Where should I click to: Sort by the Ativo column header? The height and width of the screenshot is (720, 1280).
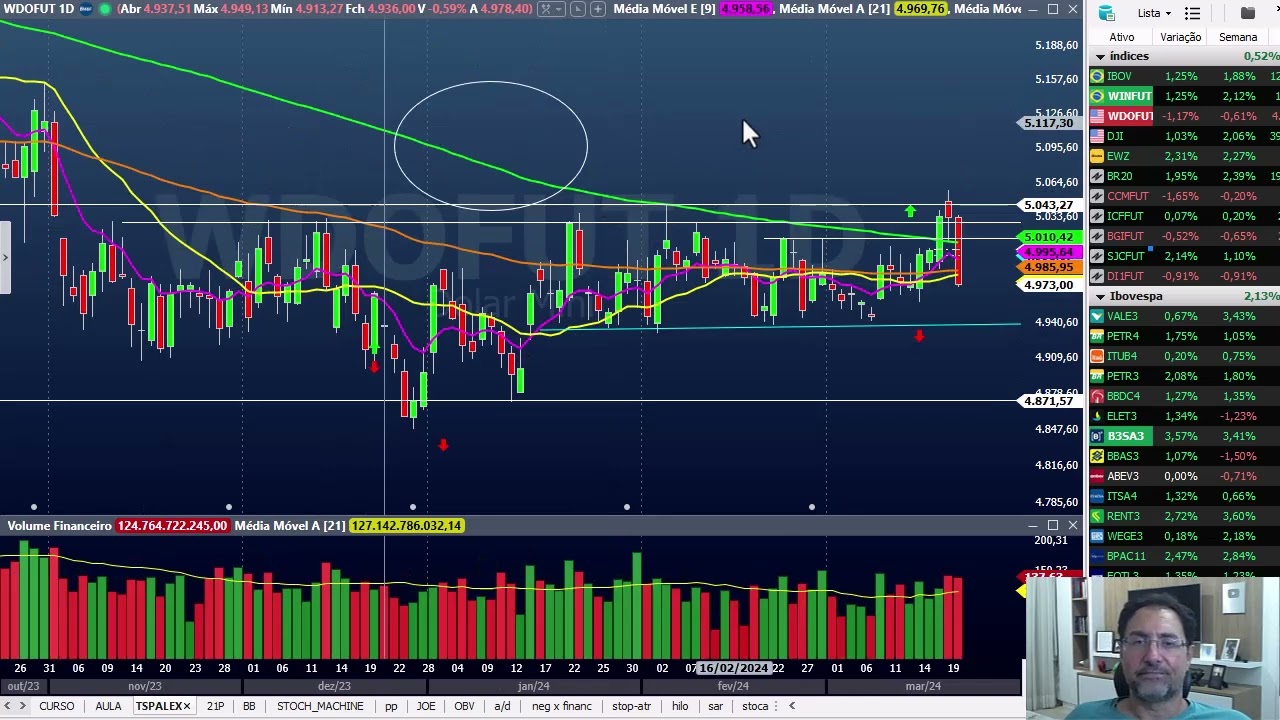(x=1121, y=37)
